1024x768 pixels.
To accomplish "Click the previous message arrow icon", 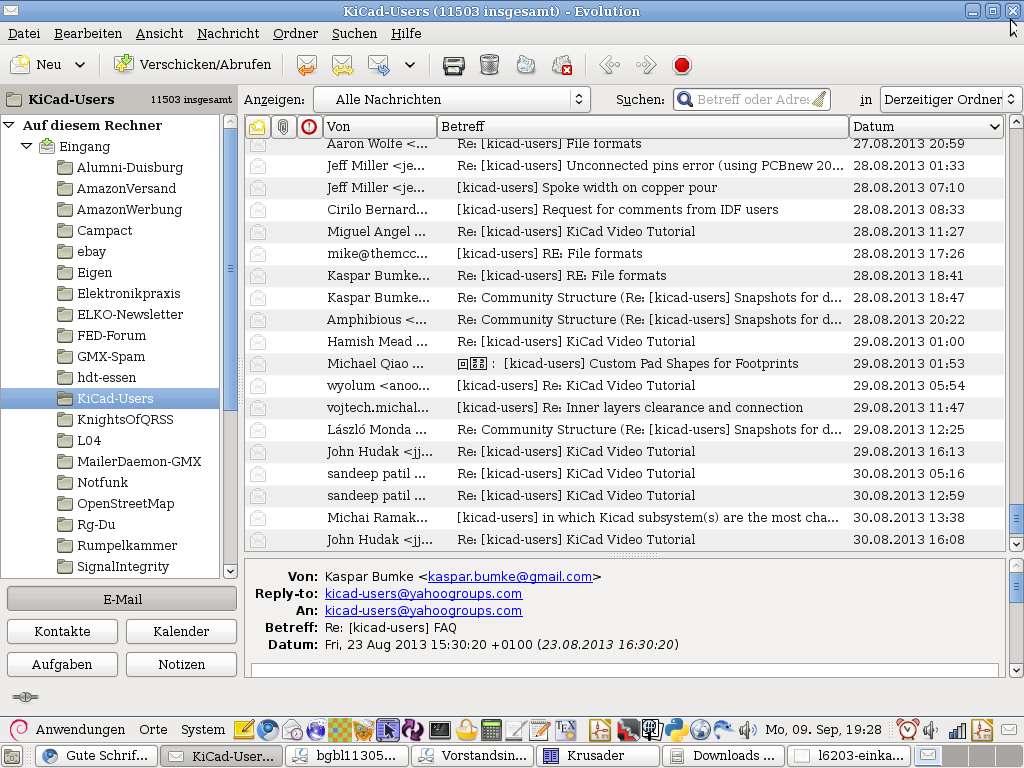I will pyautogui.click(x=609, y=65).
